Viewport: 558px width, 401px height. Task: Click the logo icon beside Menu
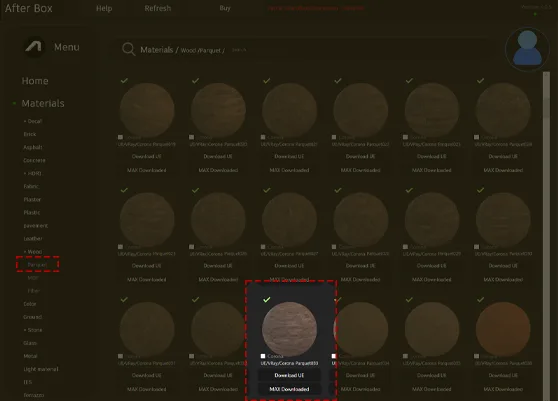(34, 47)
